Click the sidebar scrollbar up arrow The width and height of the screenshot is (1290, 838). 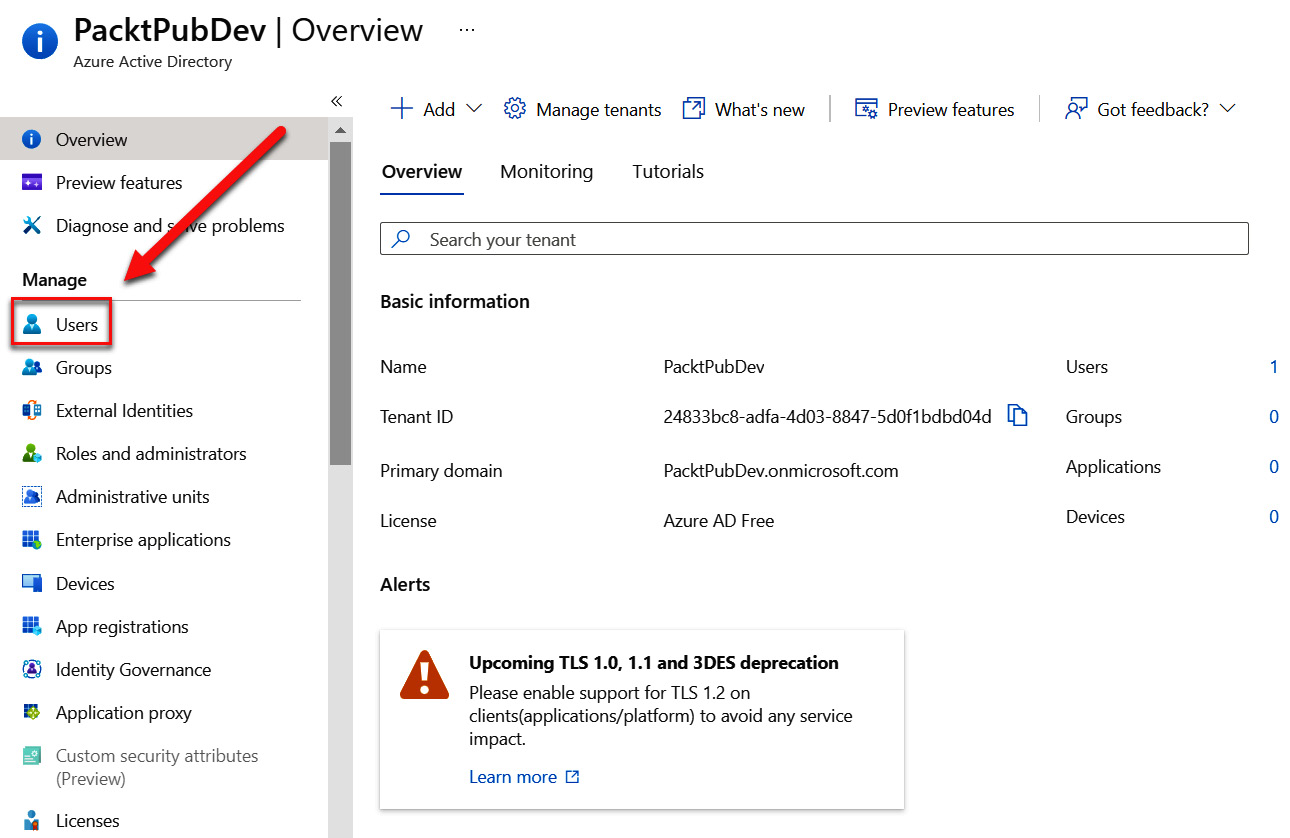coord(340,130)
